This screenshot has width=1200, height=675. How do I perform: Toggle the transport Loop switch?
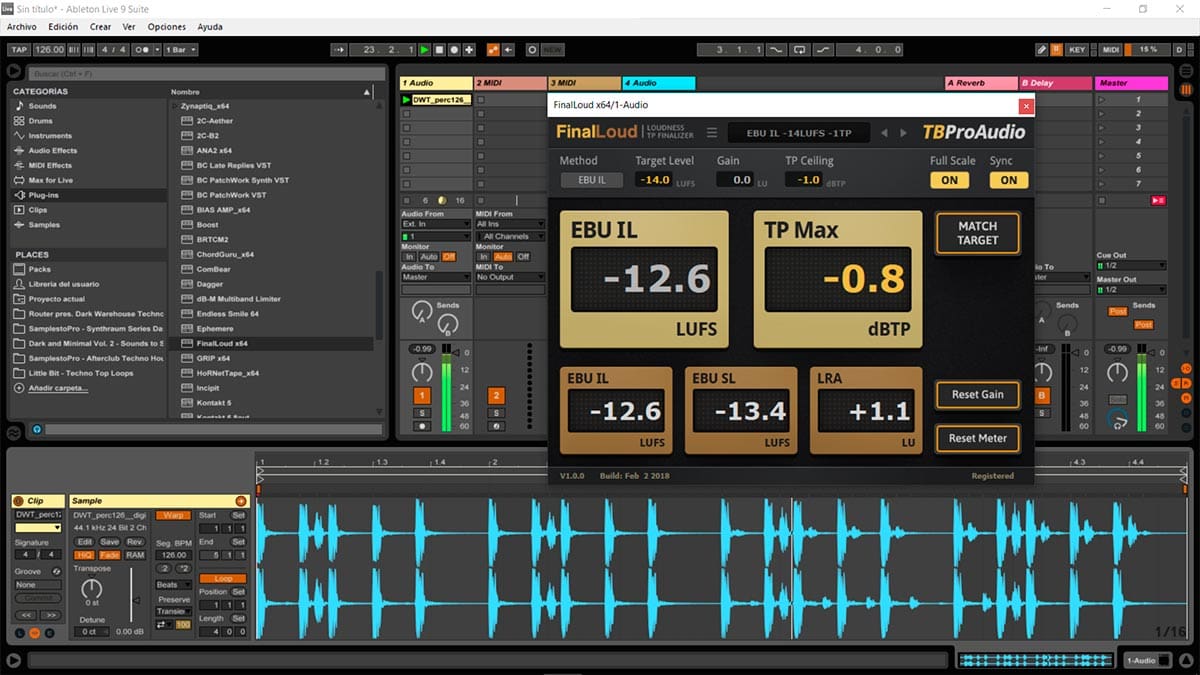tap(800, 49)
